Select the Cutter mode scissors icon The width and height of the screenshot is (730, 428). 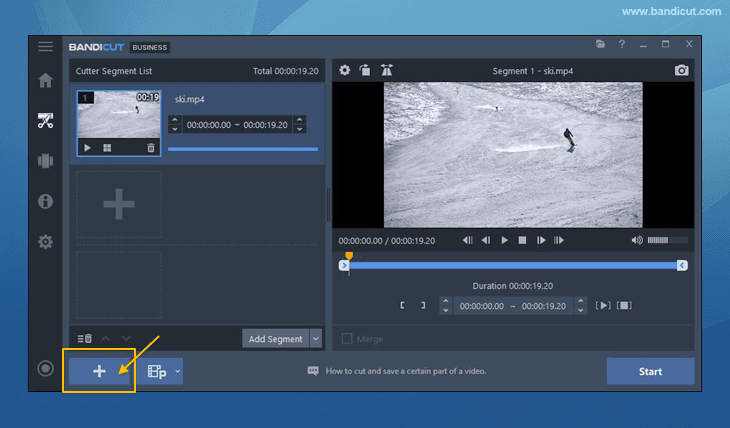click(x=45, y=121)
